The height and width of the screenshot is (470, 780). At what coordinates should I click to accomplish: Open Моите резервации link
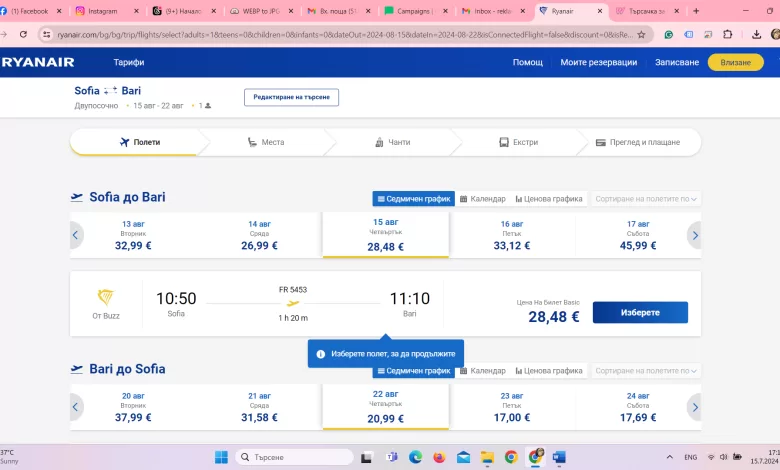tap(599, 62)
